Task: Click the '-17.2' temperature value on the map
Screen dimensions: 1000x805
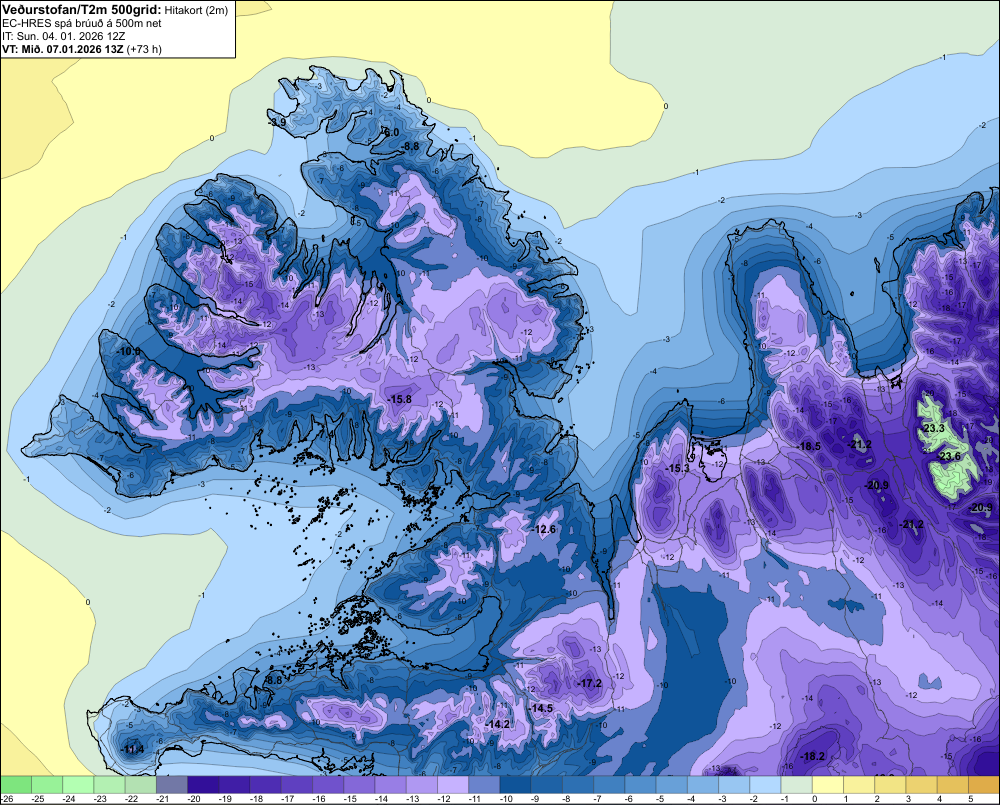Action: 590,683
